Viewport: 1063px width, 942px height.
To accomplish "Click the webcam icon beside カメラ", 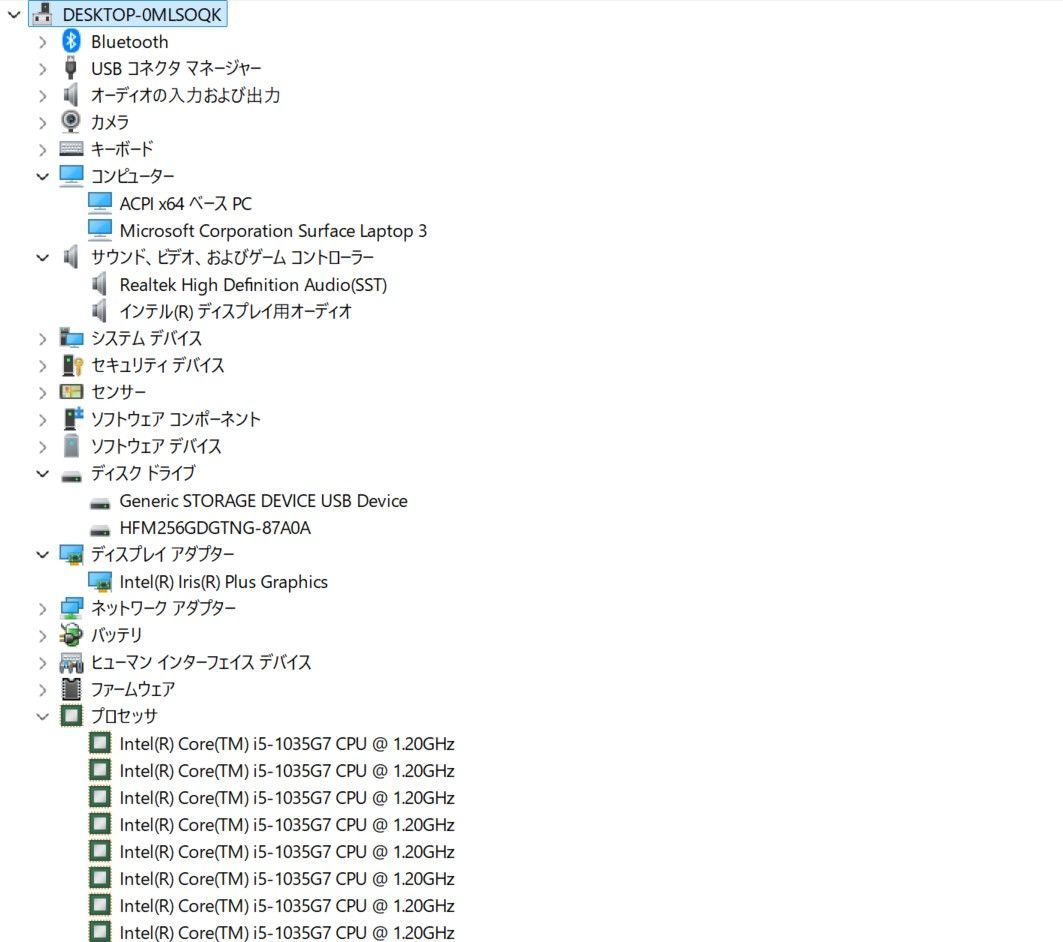I will (71, 122).
